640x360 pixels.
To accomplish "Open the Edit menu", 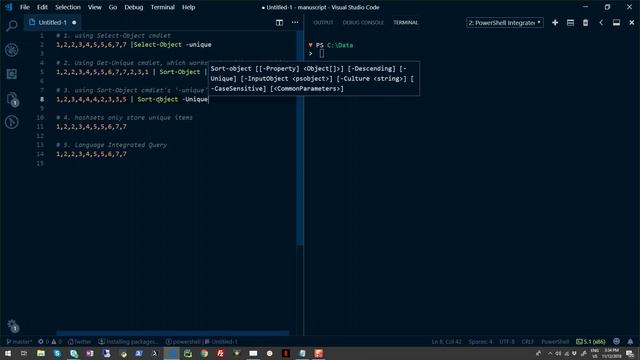I will 42,7.
